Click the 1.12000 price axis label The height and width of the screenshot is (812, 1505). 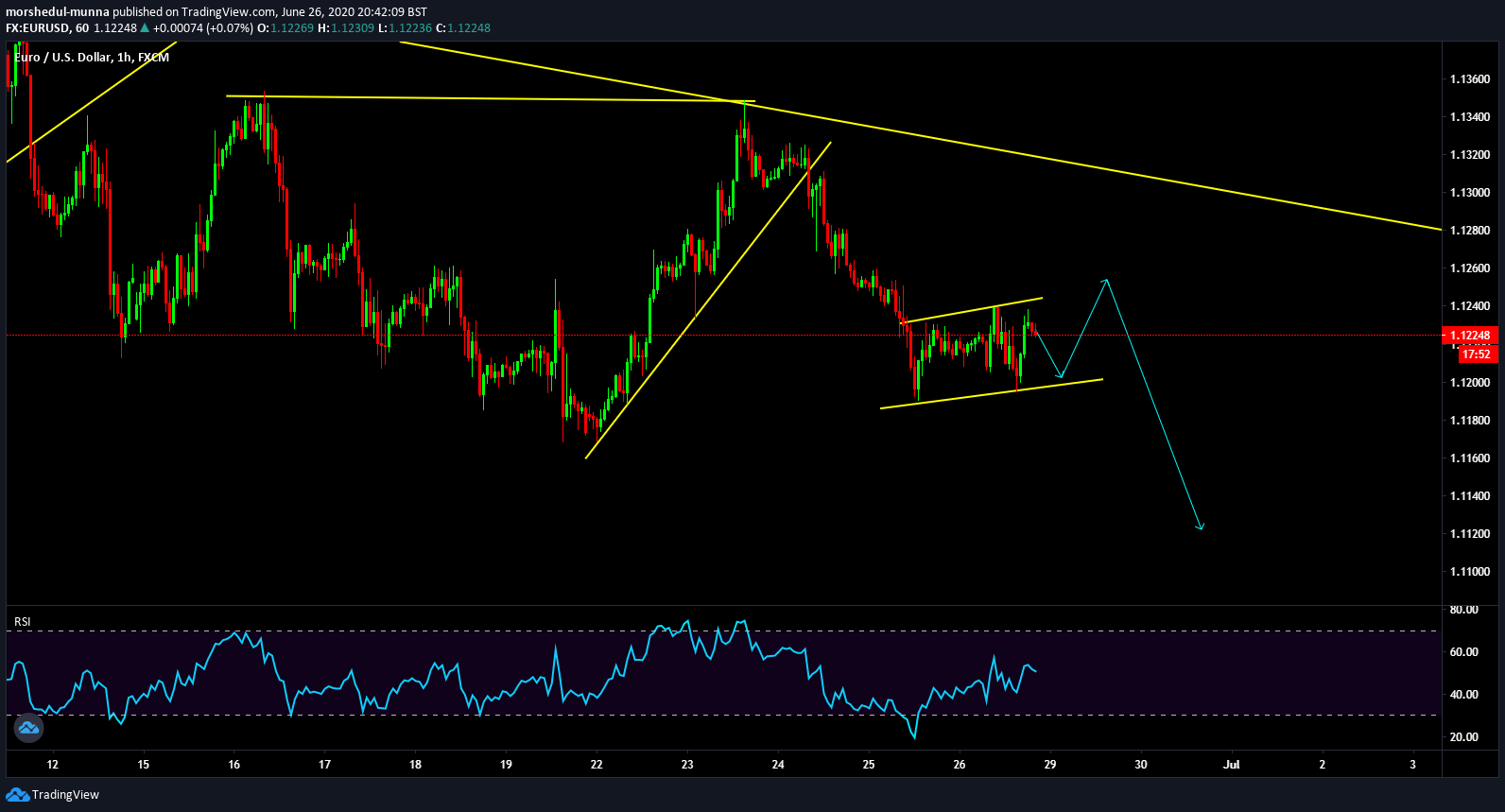coord(1470,383)
